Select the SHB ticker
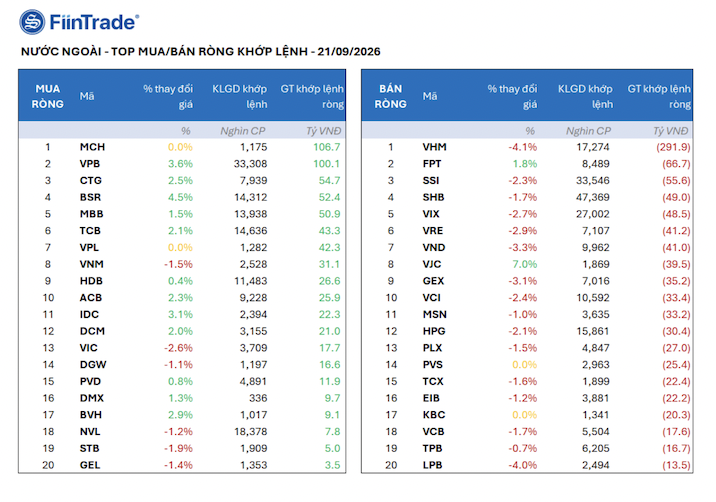The image size is (716, 502). point(433,197)
